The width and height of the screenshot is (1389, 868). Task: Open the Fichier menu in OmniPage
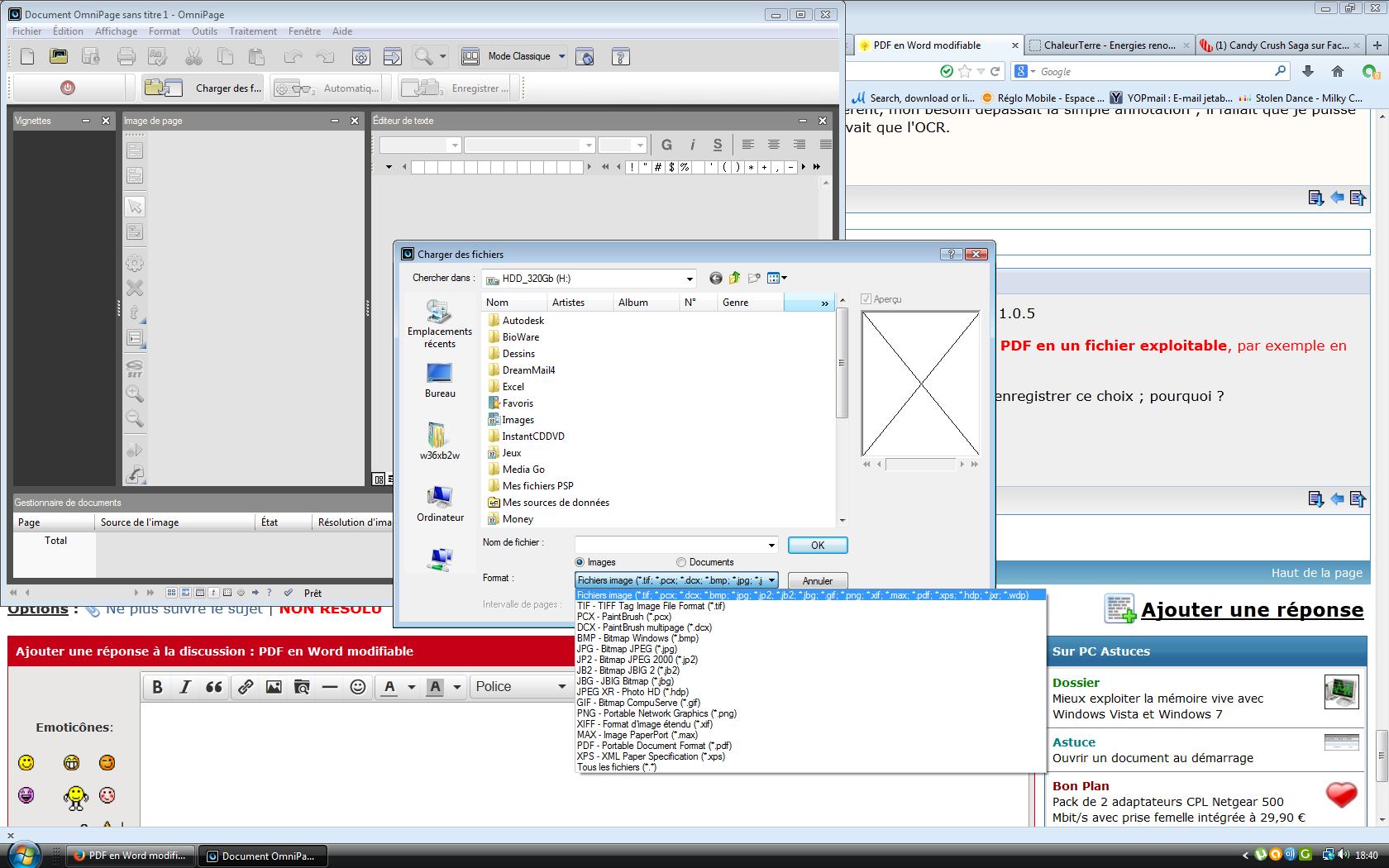pos(27,31)
